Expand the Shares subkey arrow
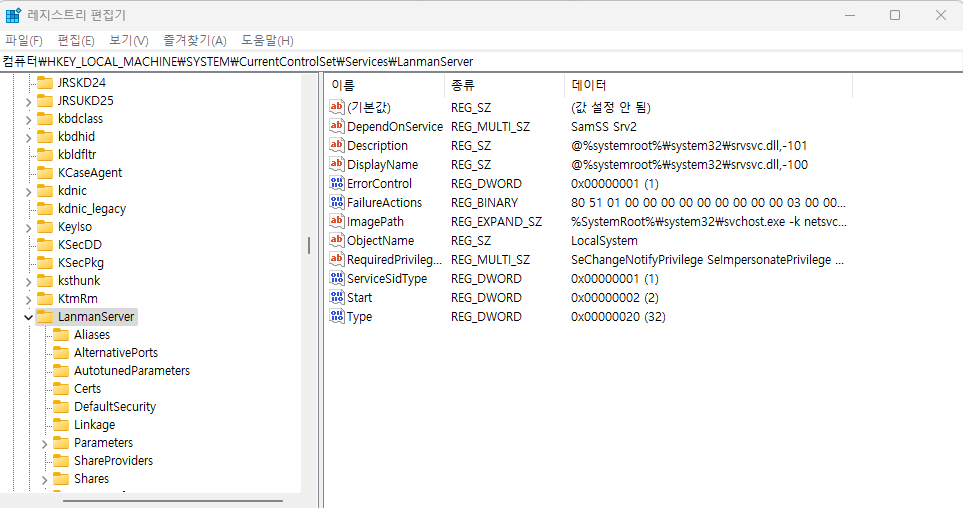The width and height of the screenshot is (963, 508). pyautogui.click(x=45, y=479)
